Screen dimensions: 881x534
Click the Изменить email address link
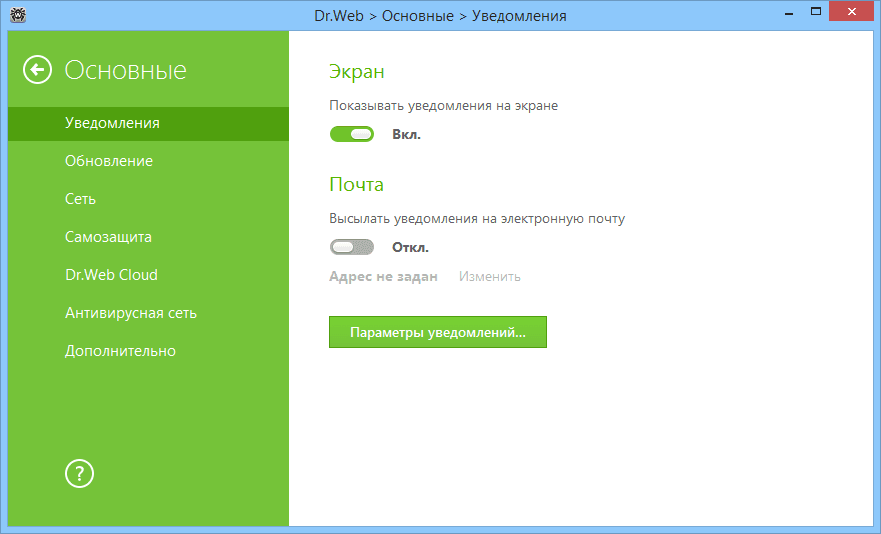pos(489,277)
